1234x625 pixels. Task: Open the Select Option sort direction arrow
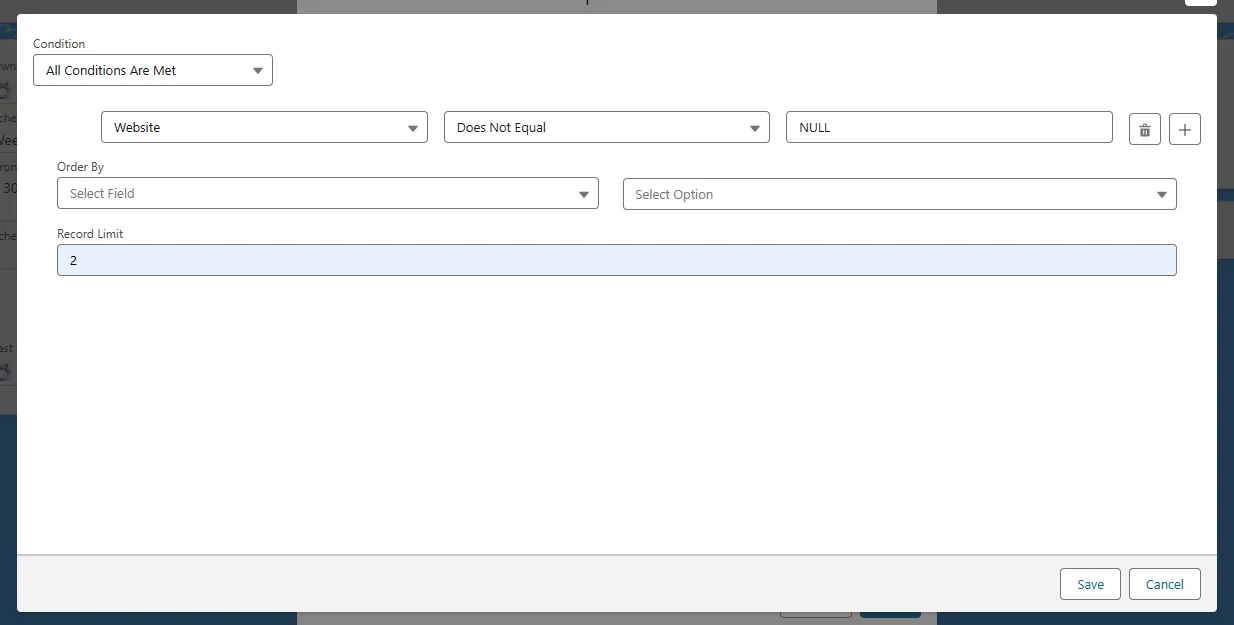pyautogui.click(x=1162, y=195)
